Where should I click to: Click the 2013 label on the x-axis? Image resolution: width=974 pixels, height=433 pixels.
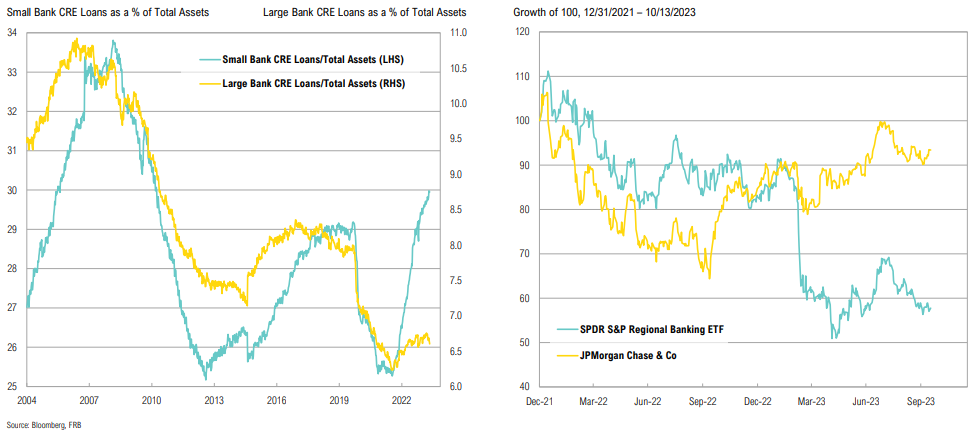coord(213,401)
